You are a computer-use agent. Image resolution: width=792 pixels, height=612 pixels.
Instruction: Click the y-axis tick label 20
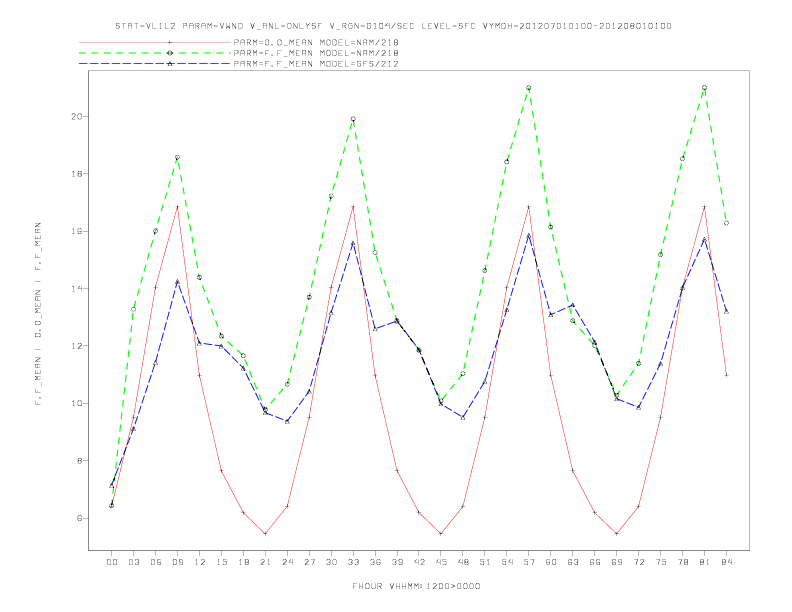click(x=76, y=117)
